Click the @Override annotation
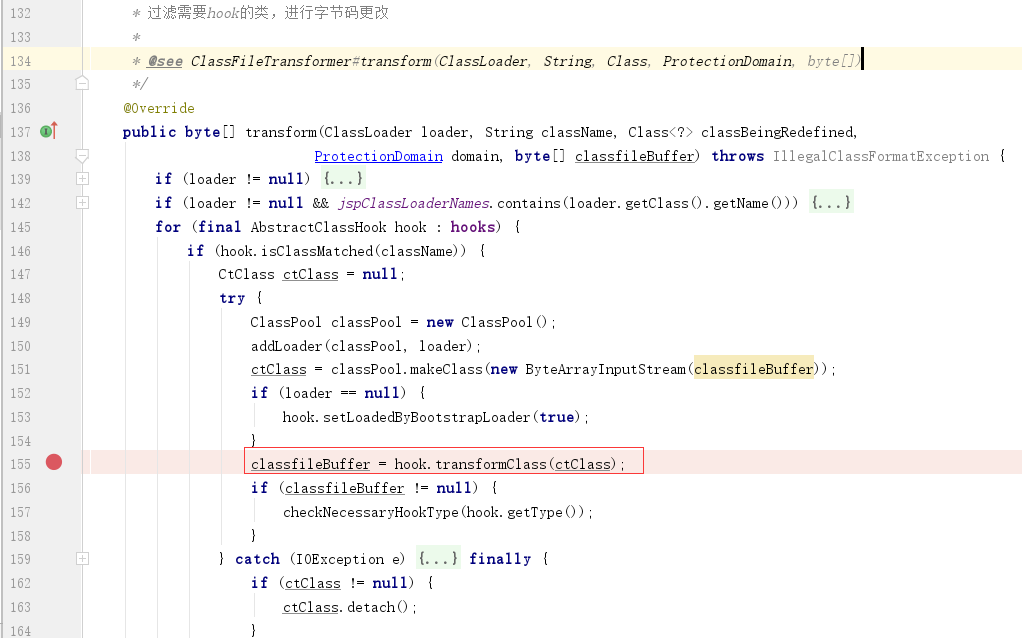This screenshot has width=1022, height=638. (158, 108)
